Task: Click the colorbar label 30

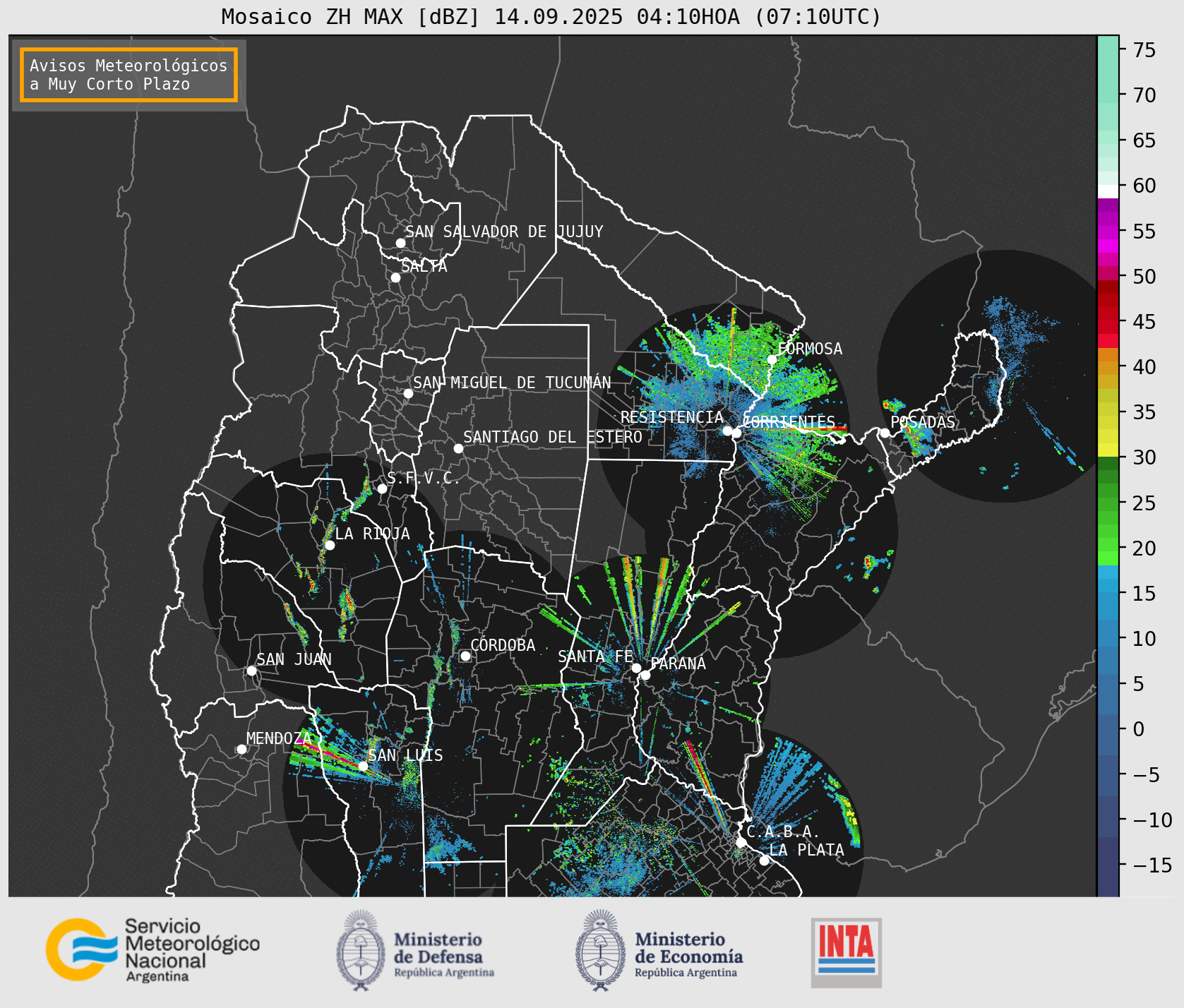Action: (x=1144, y=457)
